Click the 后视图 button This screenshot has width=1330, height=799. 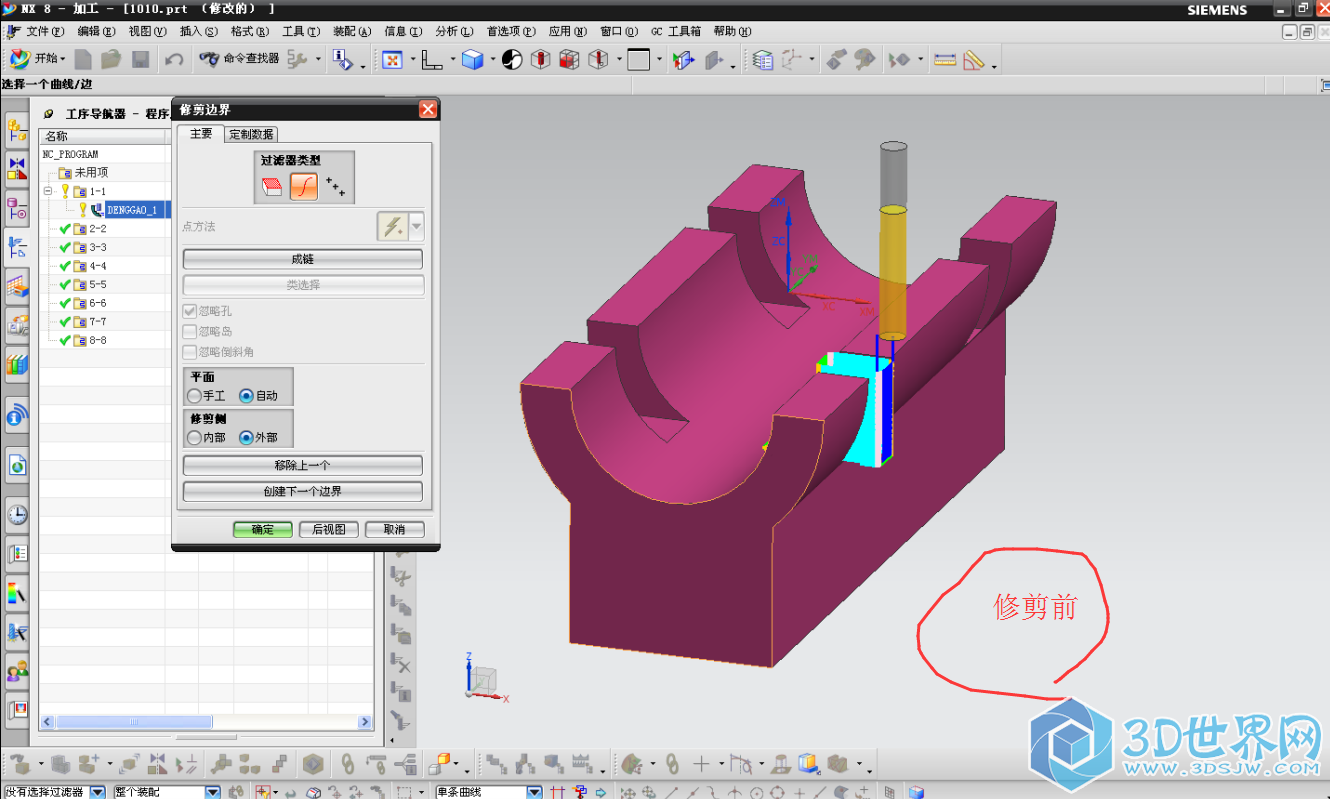[329, 529]
